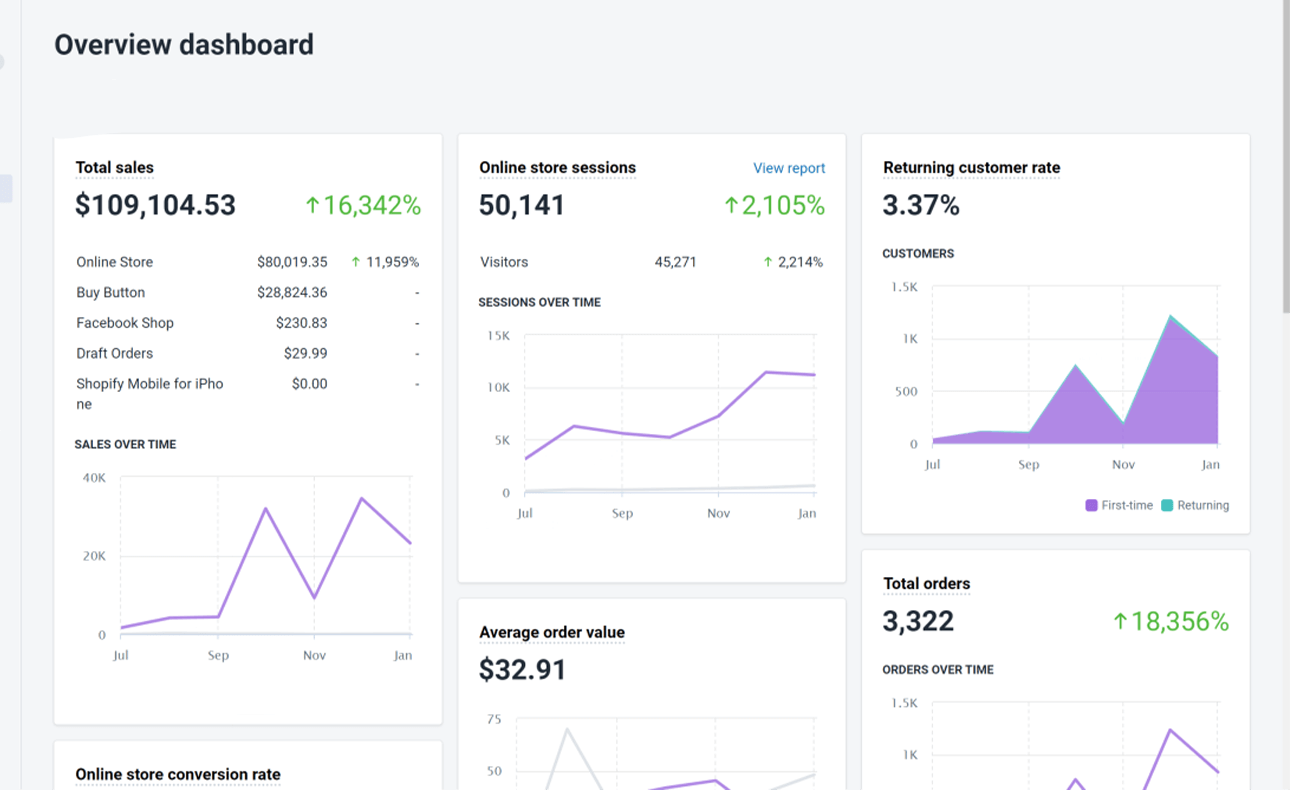Click the Total orders card title
This screenshot has width=1290, height=790.
coord(927,584)
